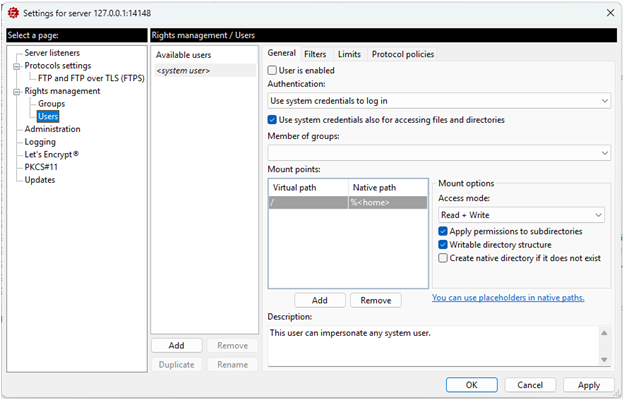Switch to the Filters tab
This screenshot has width=624, height=400.
[x=315, y=54]
